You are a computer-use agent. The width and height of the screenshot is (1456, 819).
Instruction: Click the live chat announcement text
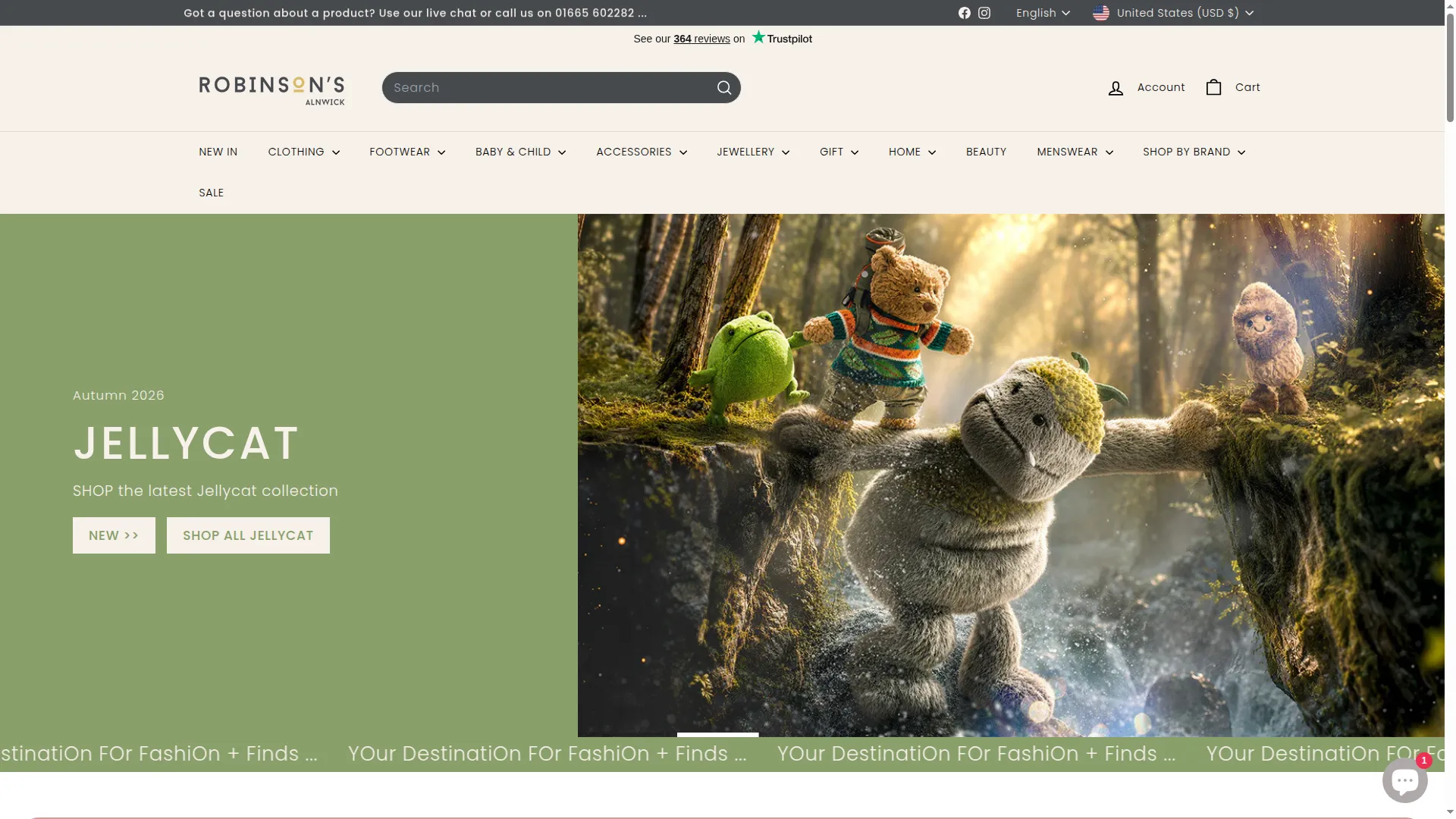click(x=415, y=13)
